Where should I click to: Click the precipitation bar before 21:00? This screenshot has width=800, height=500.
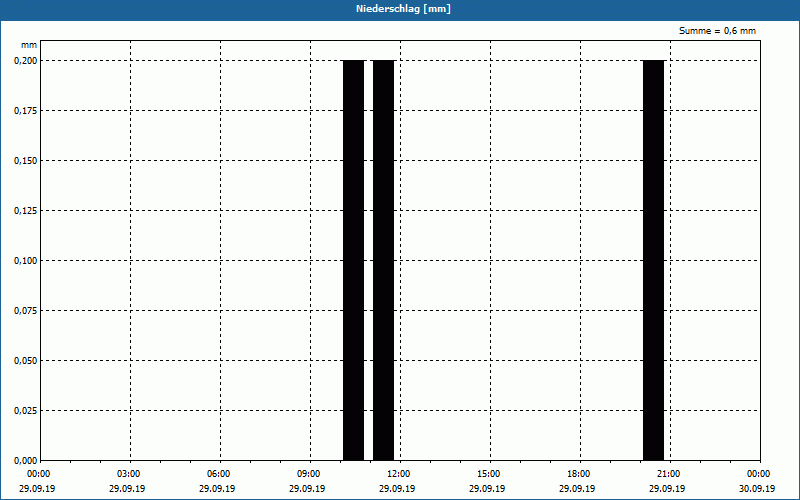tap(654, 260)
